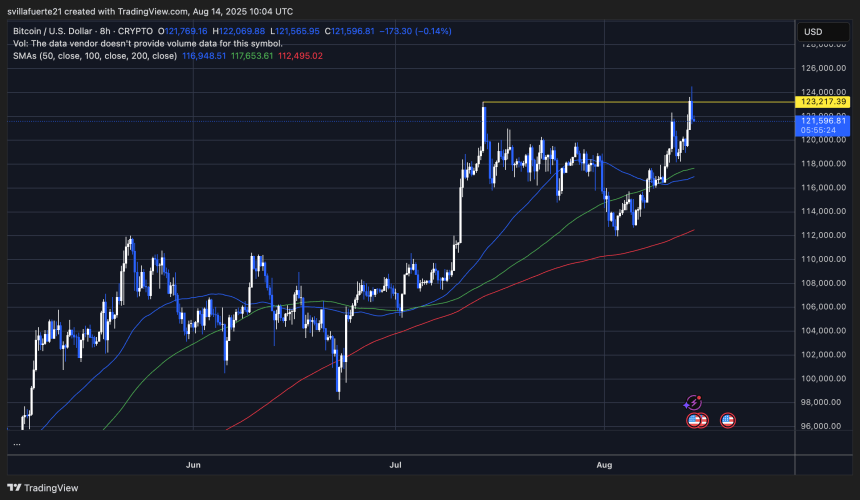
Task: Click the low price L121,565.95
Action: (295, 31)
